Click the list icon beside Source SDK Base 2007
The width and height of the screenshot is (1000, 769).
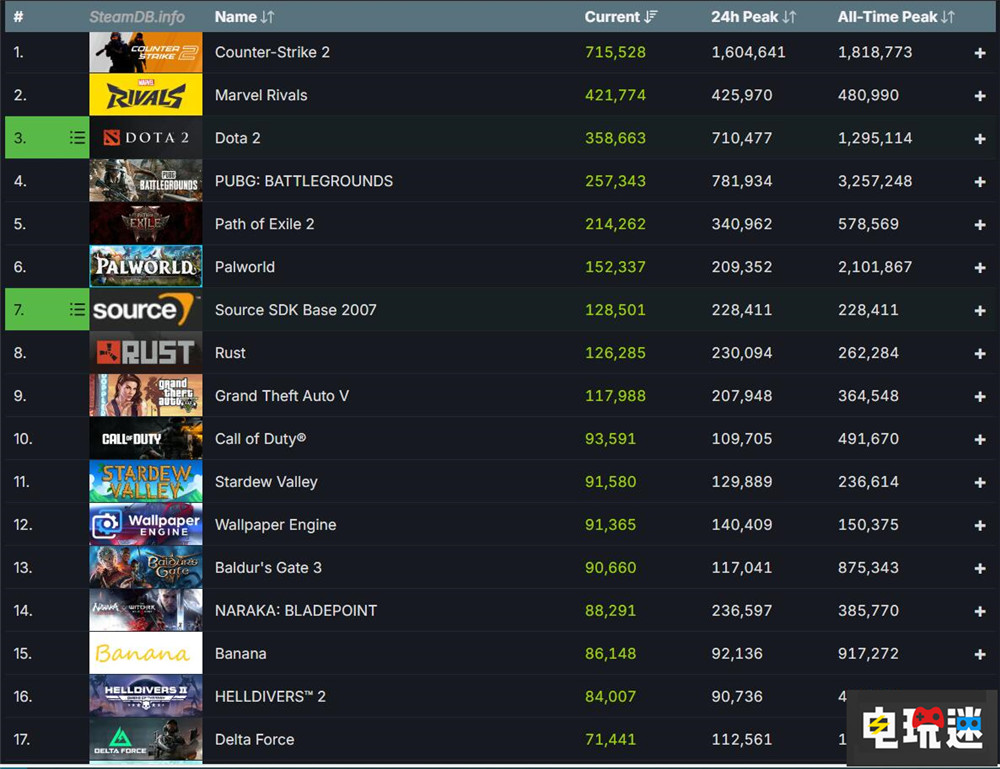pyautogui.click(x=77, y=310)
